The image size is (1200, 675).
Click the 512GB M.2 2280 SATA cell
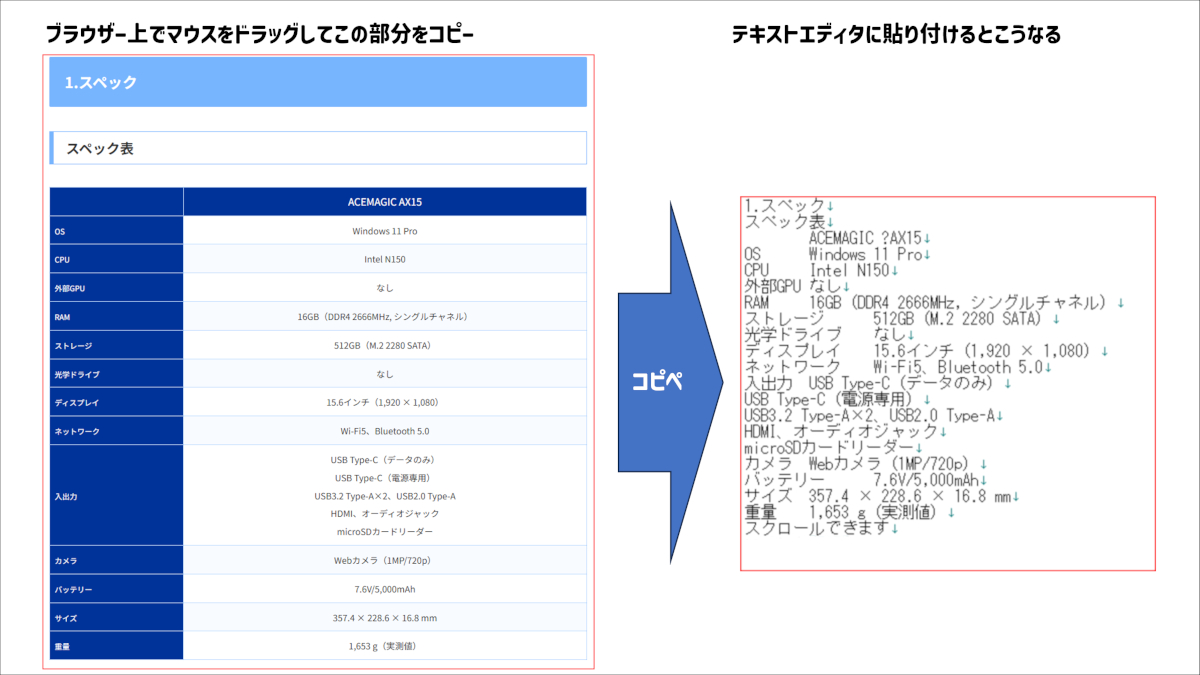click(384, 345)
